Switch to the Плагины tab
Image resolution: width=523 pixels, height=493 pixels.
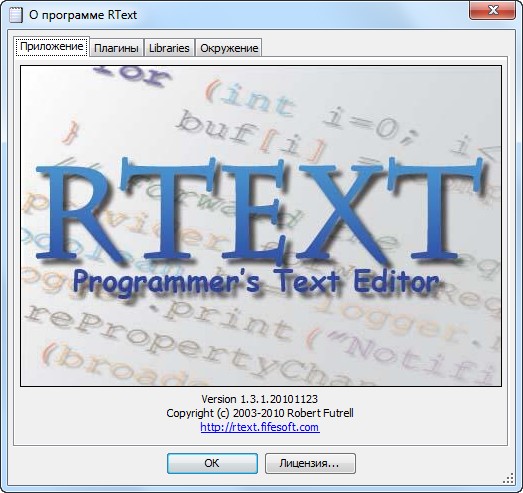[x=116, y=48]
